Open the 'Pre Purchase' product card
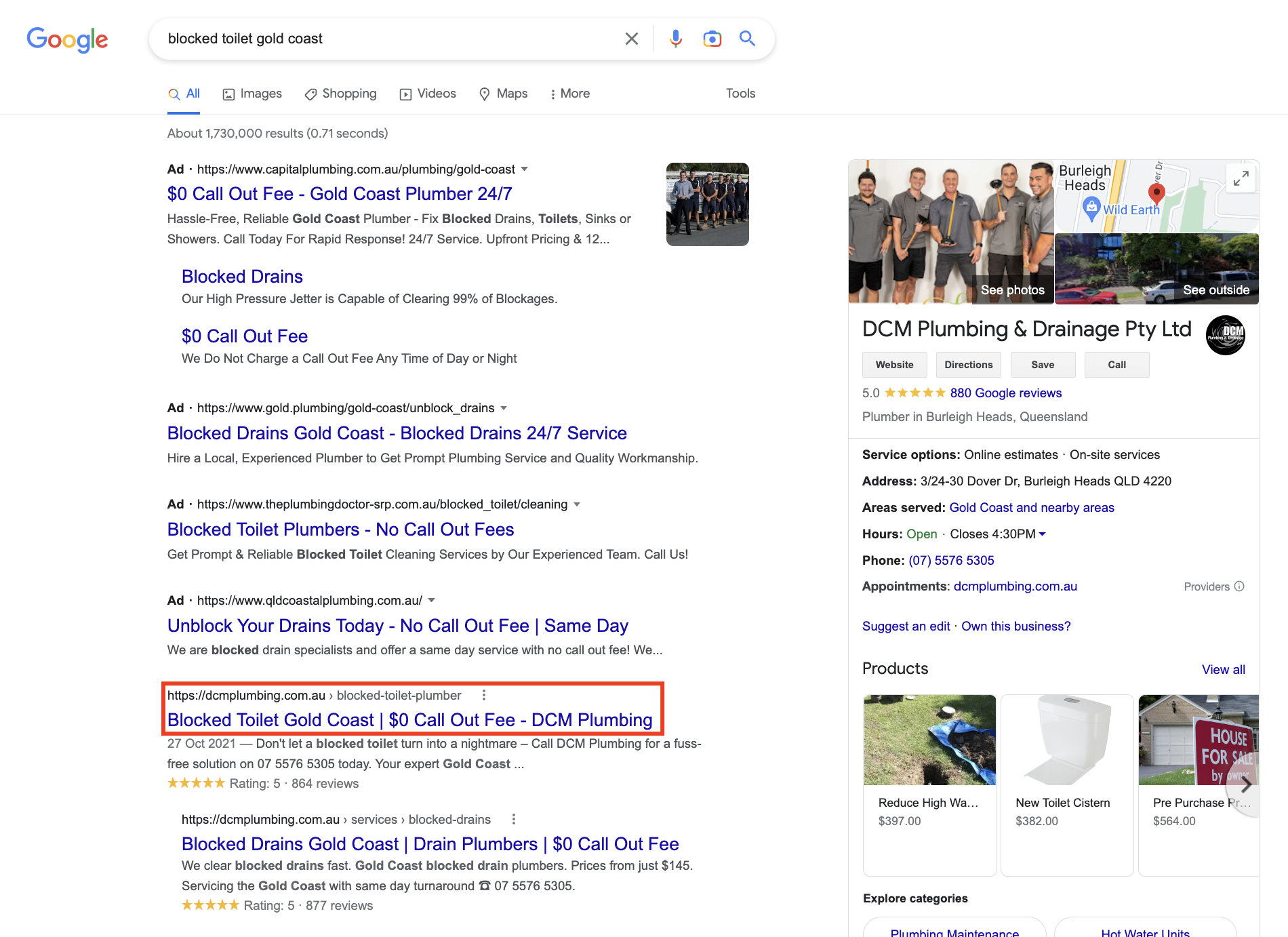The image size is (1288, 937). pos(1199,785)
